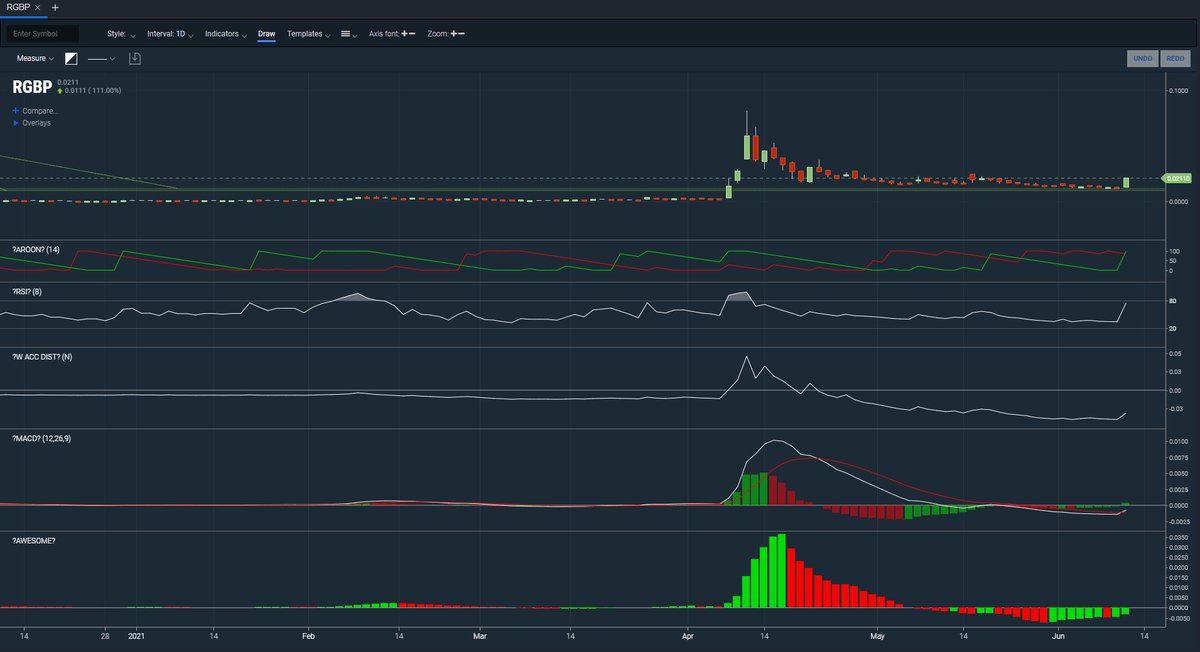The image size is (1200, 652).
Task: Click the W ACC DIST (N) label
Action: pos(42,357)
